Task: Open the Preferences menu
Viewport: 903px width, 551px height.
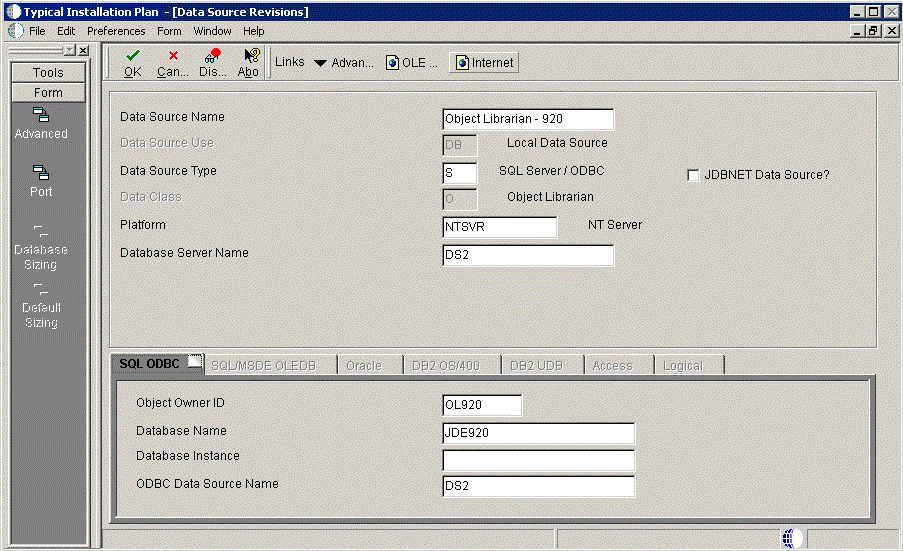Action: (x=116, y=31)
